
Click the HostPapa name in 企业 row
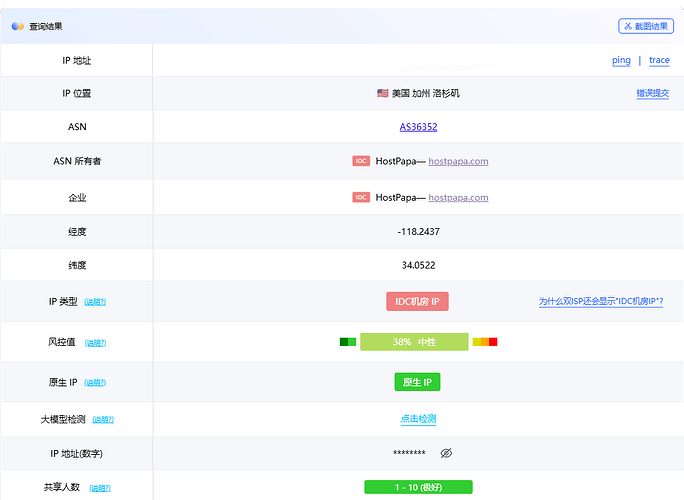[396, 198]
